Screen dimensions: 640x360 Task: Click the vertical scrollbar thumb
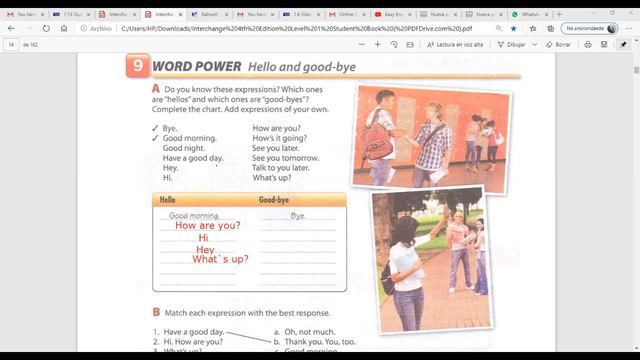636,70
